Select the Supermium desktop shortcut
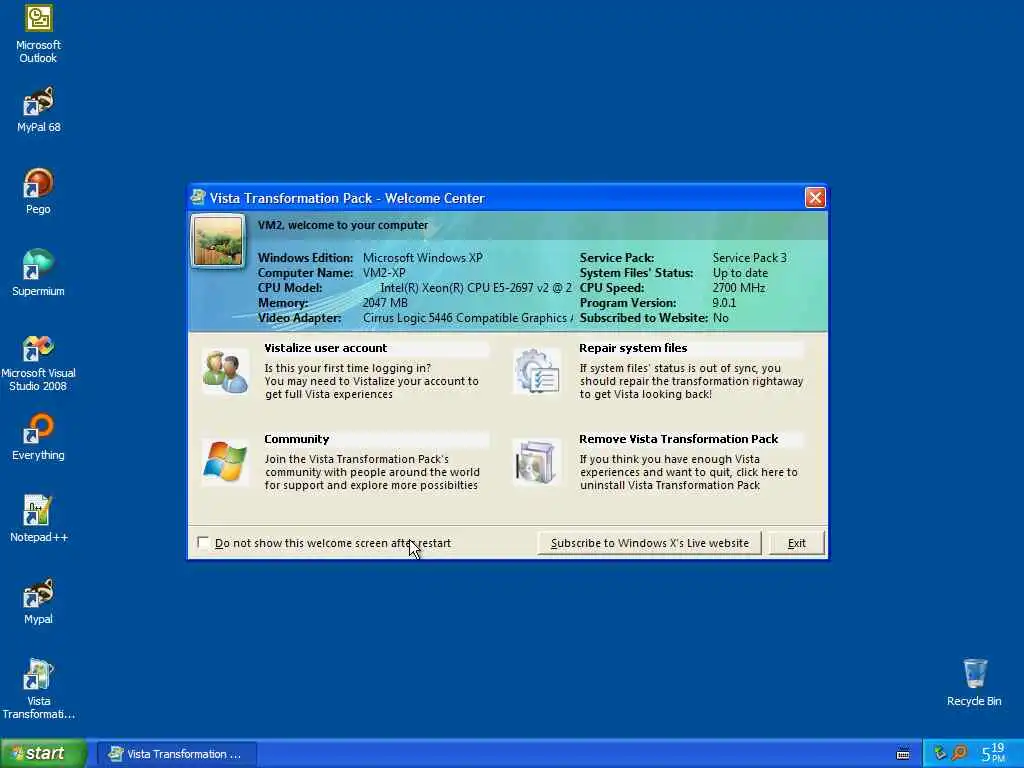 pyautogui.click(x=38, y=274)
